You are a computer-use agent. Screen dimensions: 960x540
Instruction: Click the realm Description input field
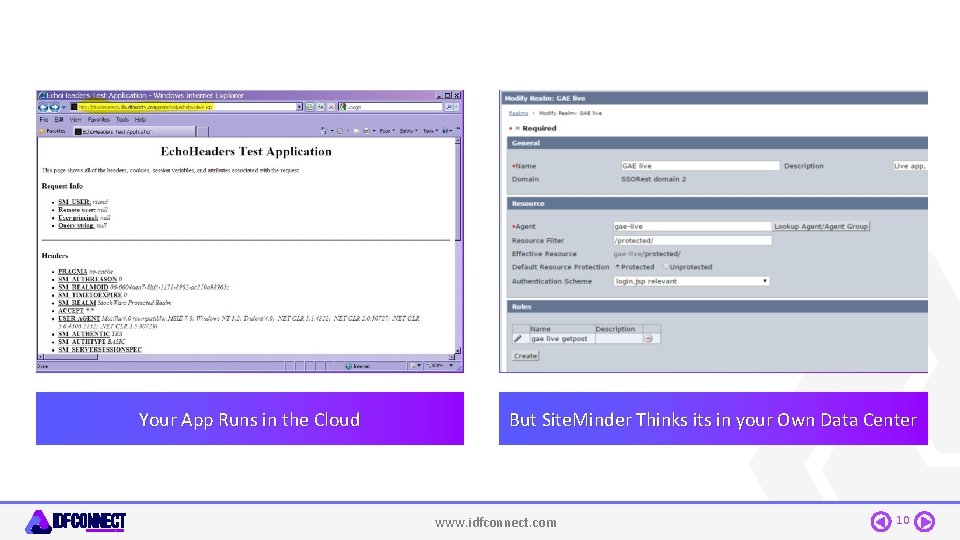click(909, 166)
